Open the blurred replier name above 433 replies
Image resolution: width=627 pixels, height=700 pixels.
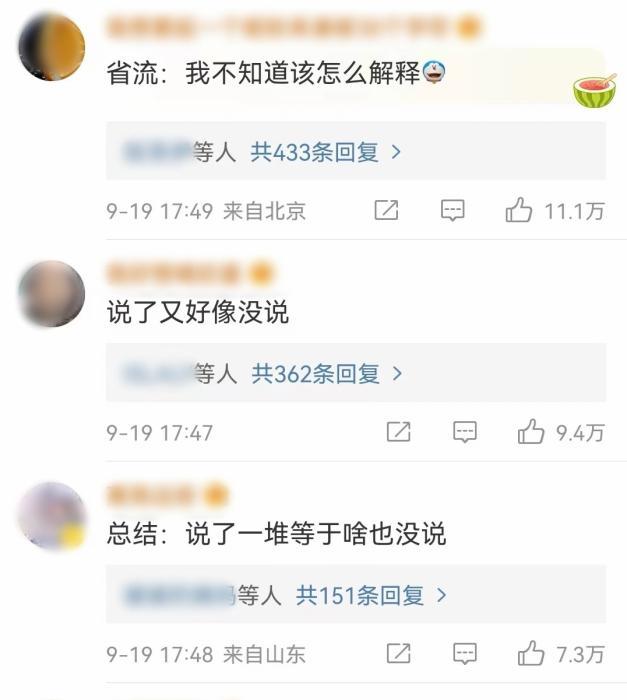(x=158, y=152)
